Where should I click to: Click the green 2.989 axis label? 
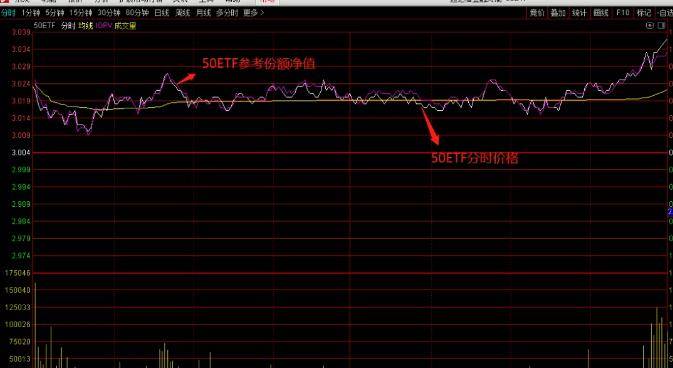point(21,204)
